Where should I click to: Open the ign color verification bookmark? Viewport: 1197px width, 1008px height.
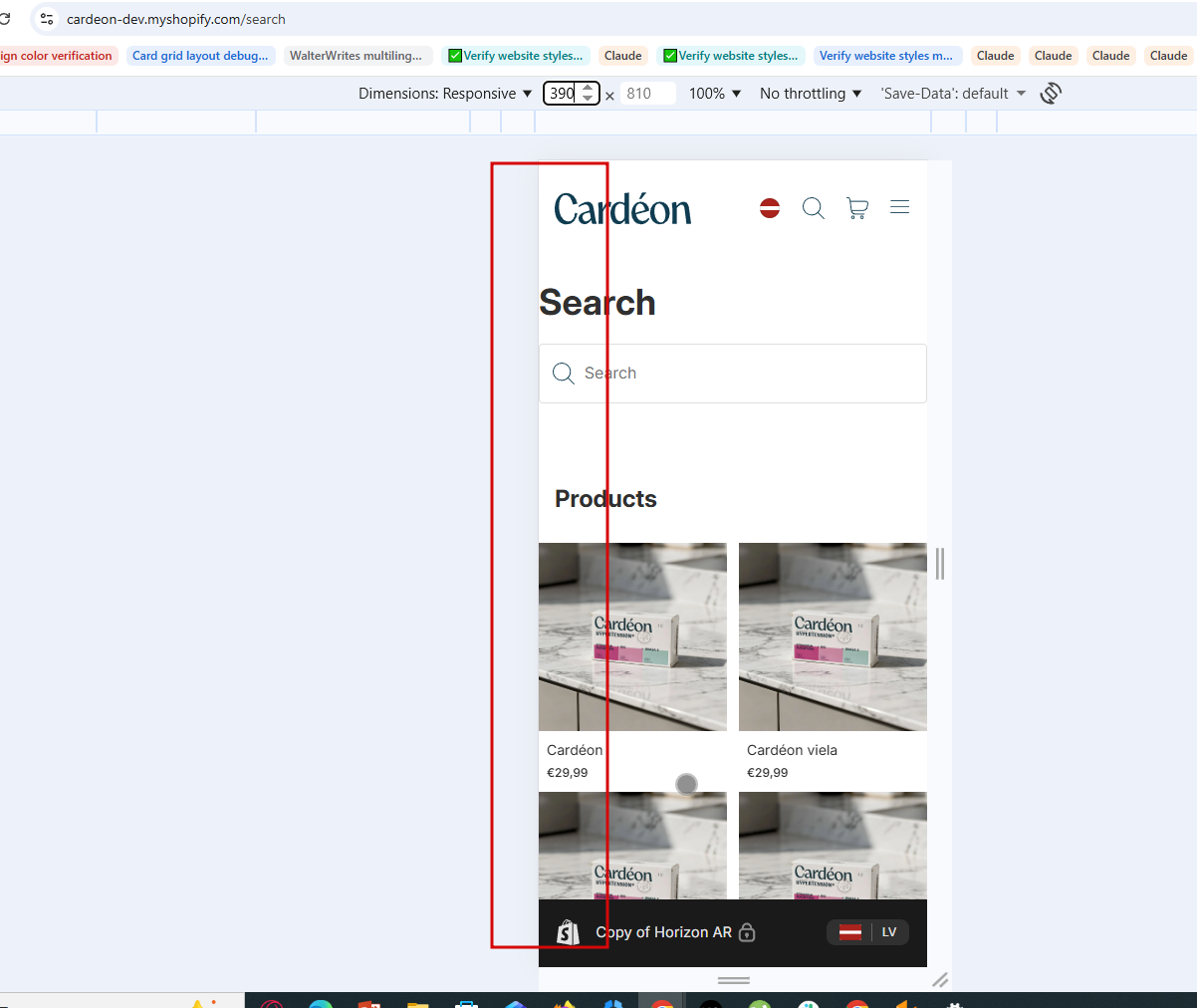coord(57,56)
